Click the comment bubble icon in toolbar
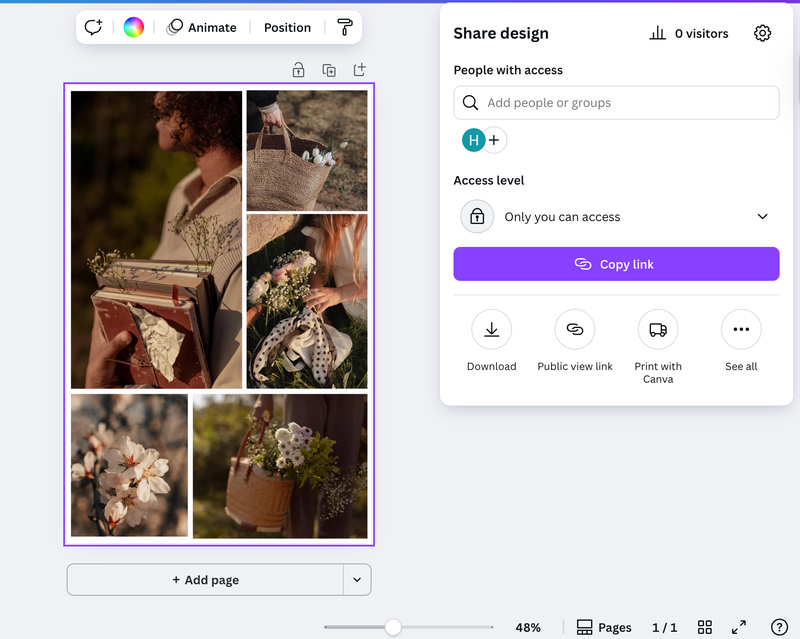 click(x=94, y=27)
